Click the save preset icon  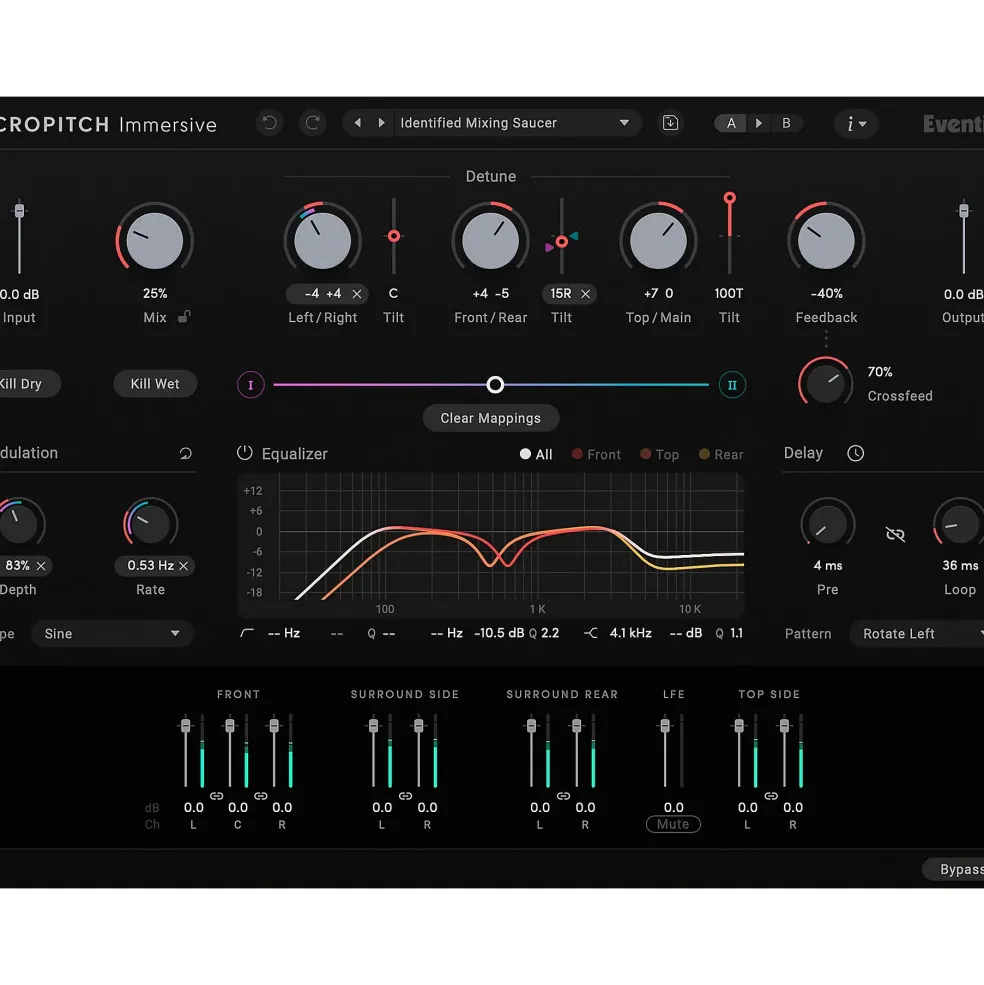pyautogui.click(x=670, y=122)
